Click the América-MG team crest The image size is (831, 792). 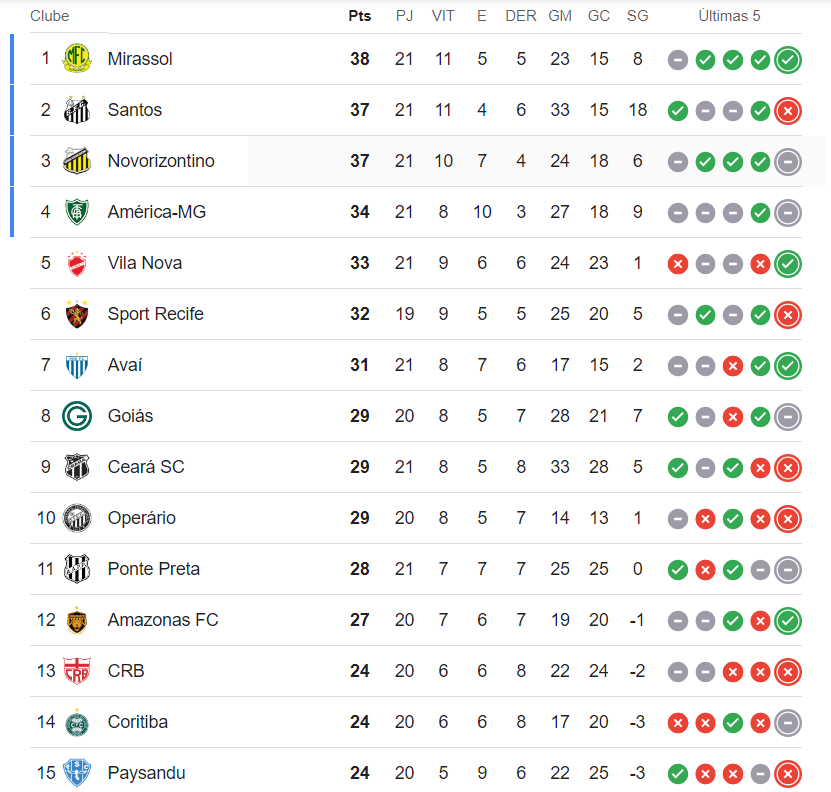(x=77, y=212)
